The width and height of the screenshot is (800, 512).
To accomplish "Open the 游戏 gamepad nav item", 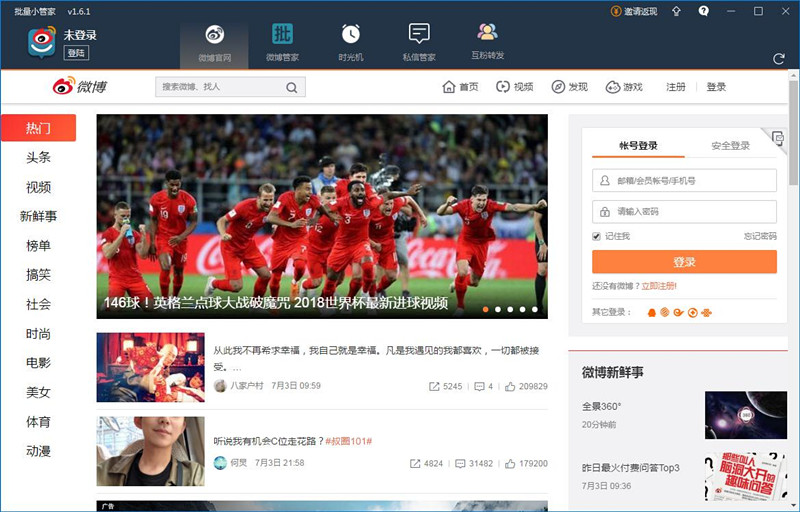I will (x=624, y=87).
